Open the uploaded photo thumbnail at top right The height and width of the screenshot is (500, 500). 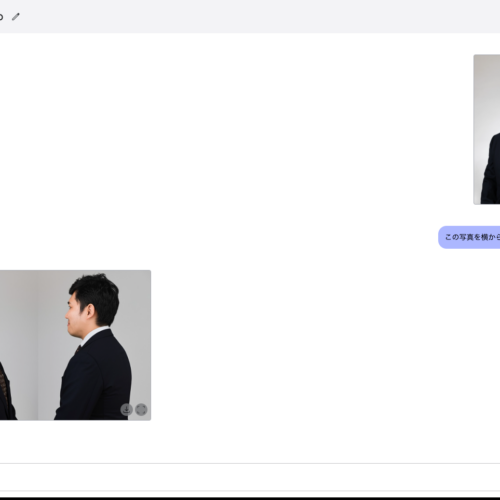(x=487, y=129)
